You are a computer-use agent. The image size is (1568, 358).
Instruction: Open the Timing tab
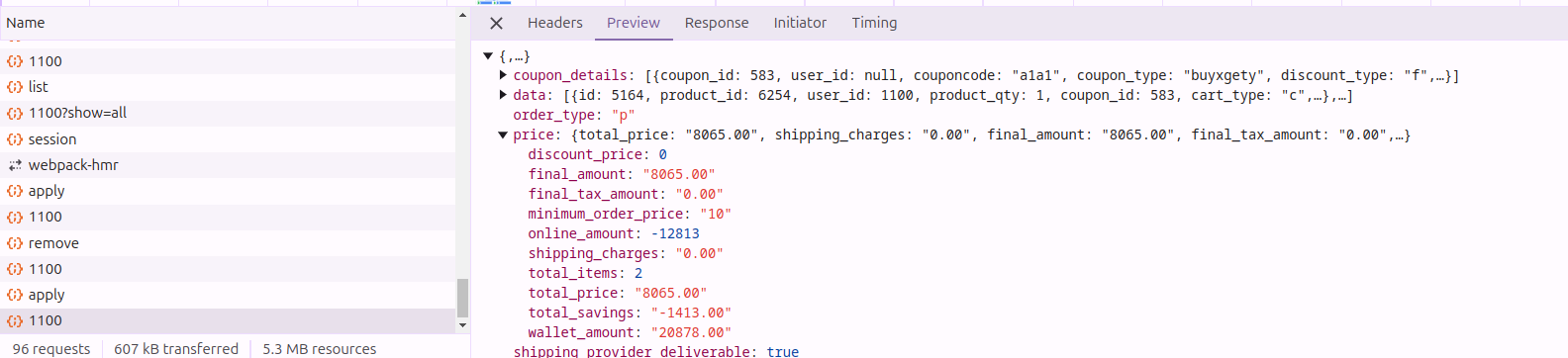(874, 23)
